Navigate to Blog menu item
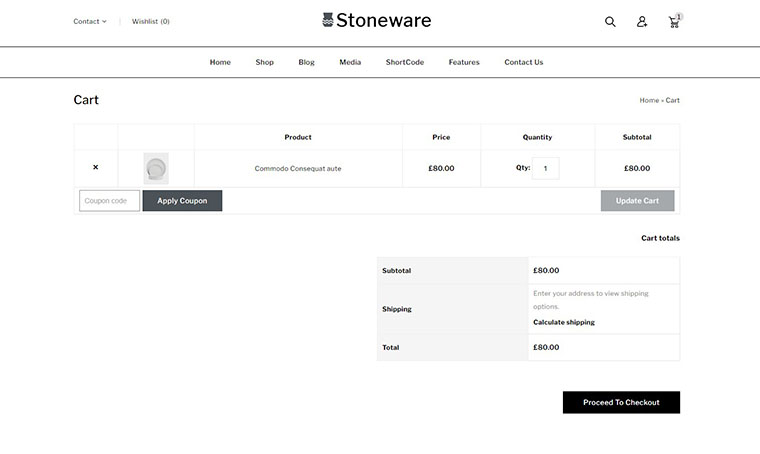Screen dimensions: 760x454 click(x=306, y=62)
